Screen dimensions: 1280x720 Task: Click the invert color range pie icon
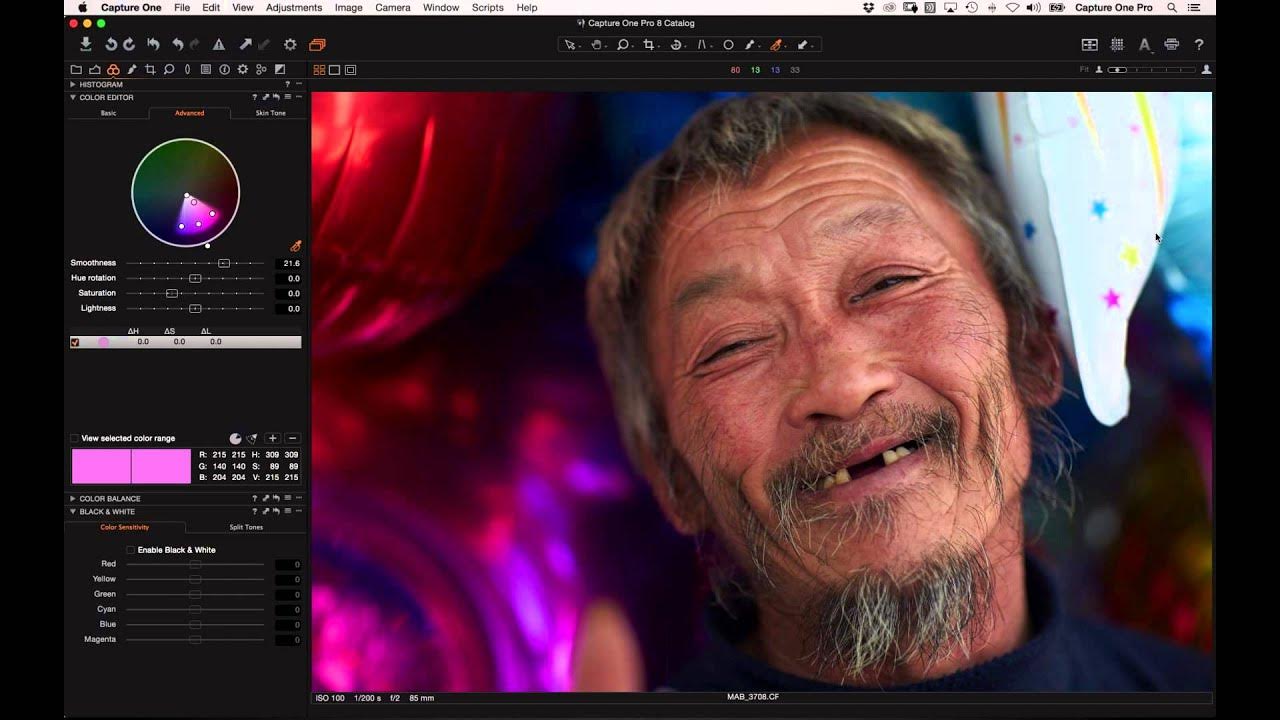[x=235, y=438]
